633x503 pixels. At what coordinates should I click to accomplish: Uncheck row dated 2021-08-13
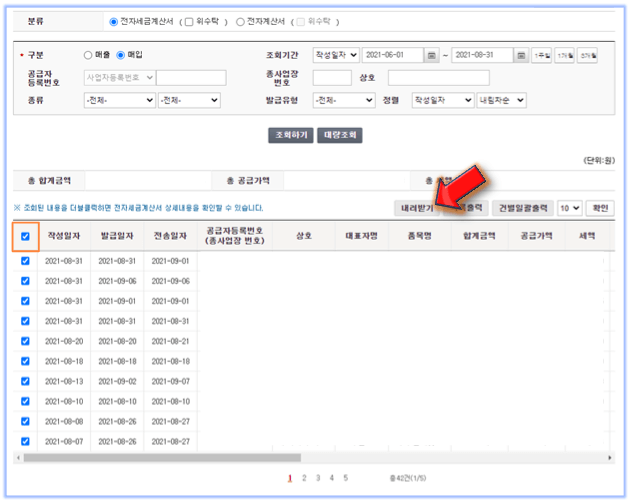click(25, 381)
